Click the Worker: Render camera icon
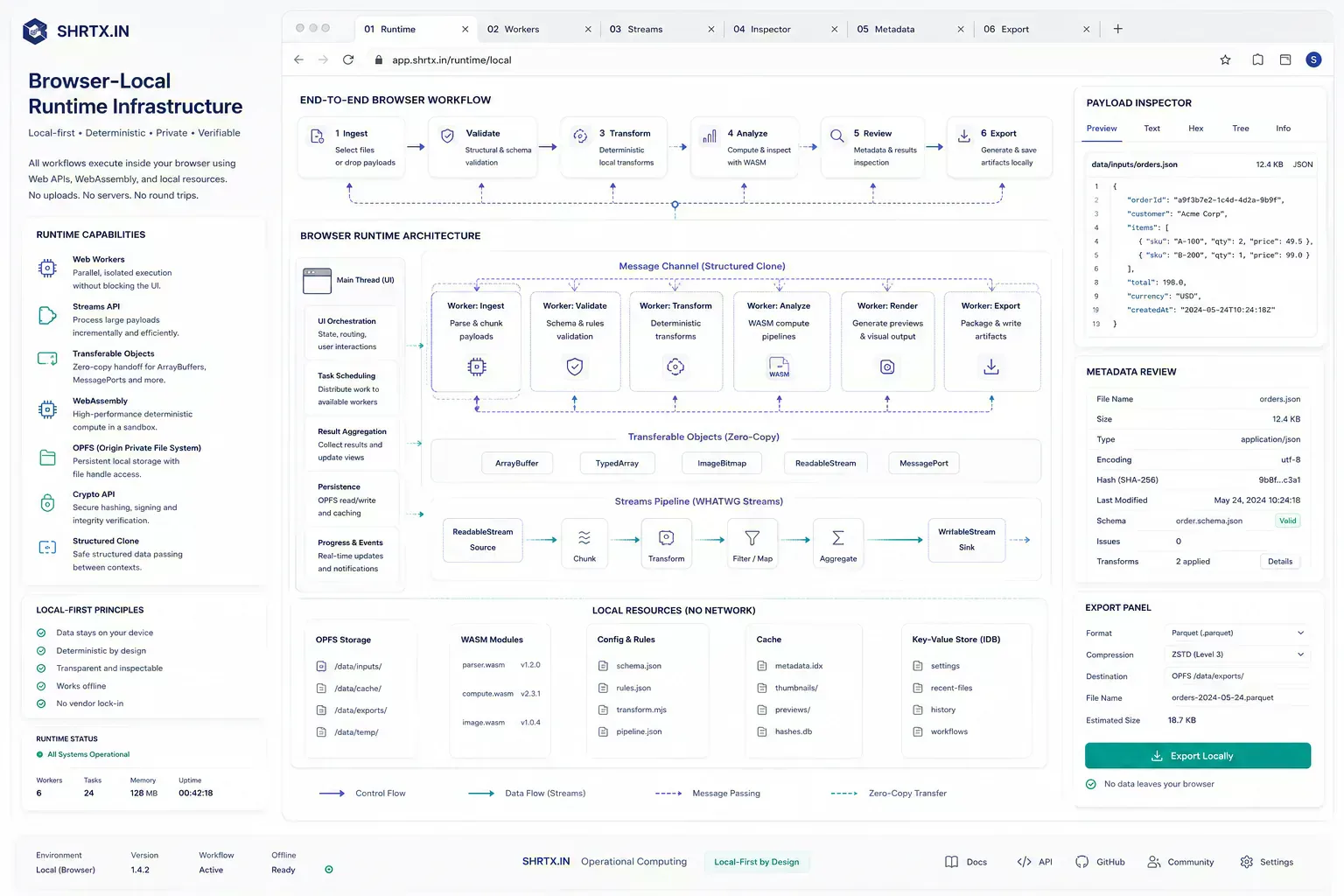The image size is (1344, 896). (x=887, y=367)
